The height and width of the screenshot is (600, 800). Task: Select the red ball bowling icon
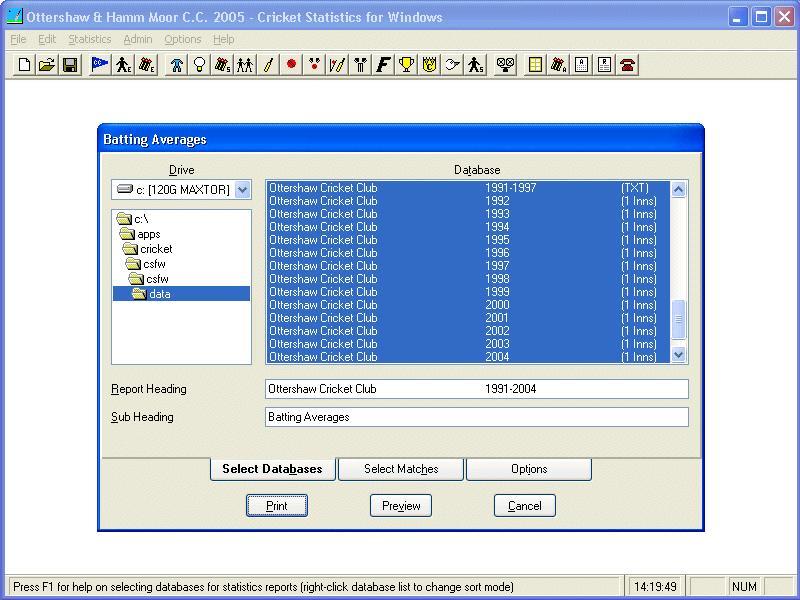292,64
